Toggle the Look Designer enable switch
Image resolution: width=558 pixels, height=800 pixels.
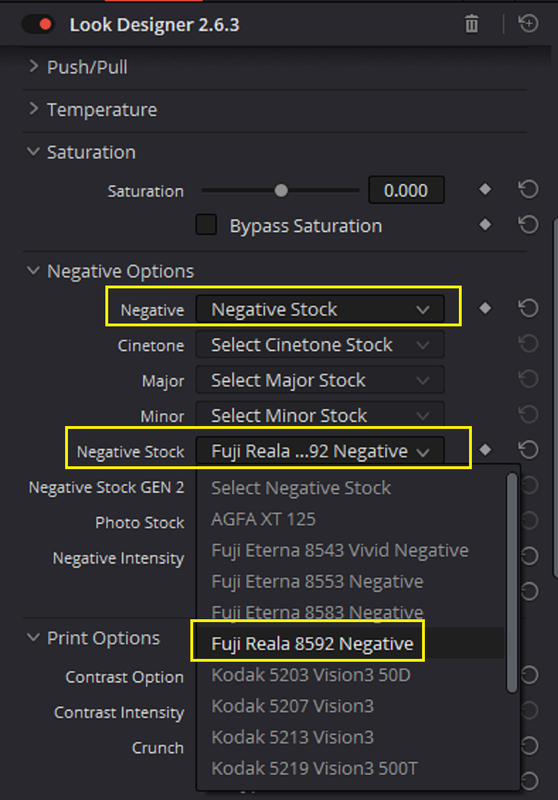pyautogui.click(x=39, y=24)
